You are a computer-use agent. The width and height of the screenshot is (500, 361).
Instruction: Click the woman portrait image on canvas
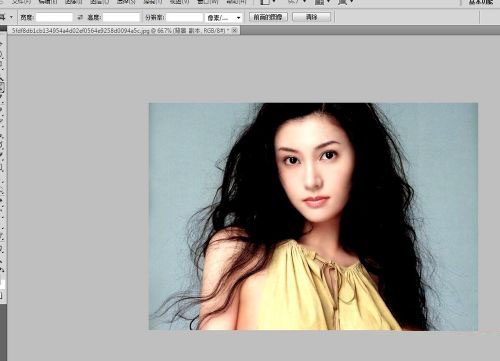pos(313,216)
